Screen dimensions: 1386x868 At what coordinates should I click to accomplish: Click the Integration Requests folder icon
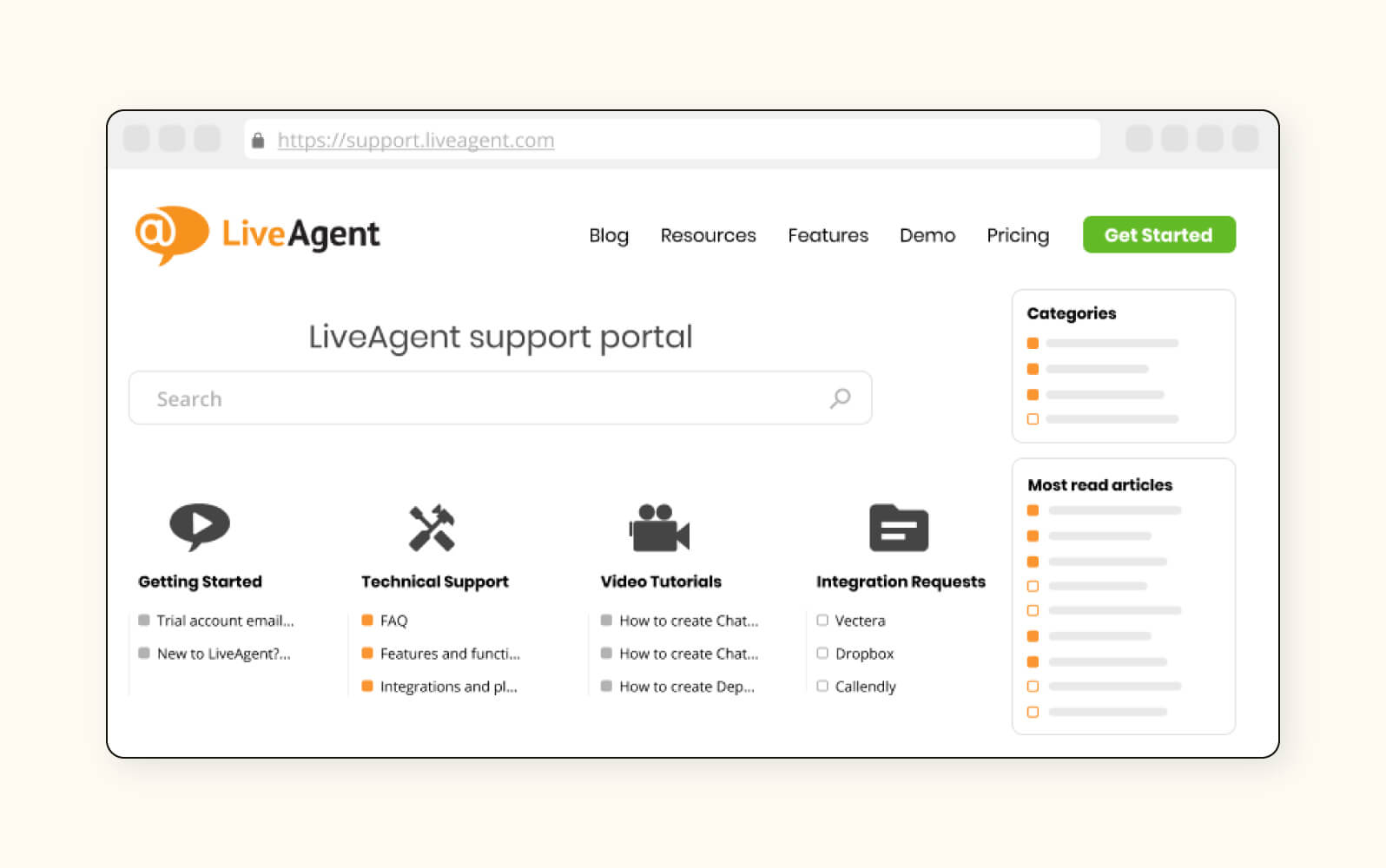(899, 528)
